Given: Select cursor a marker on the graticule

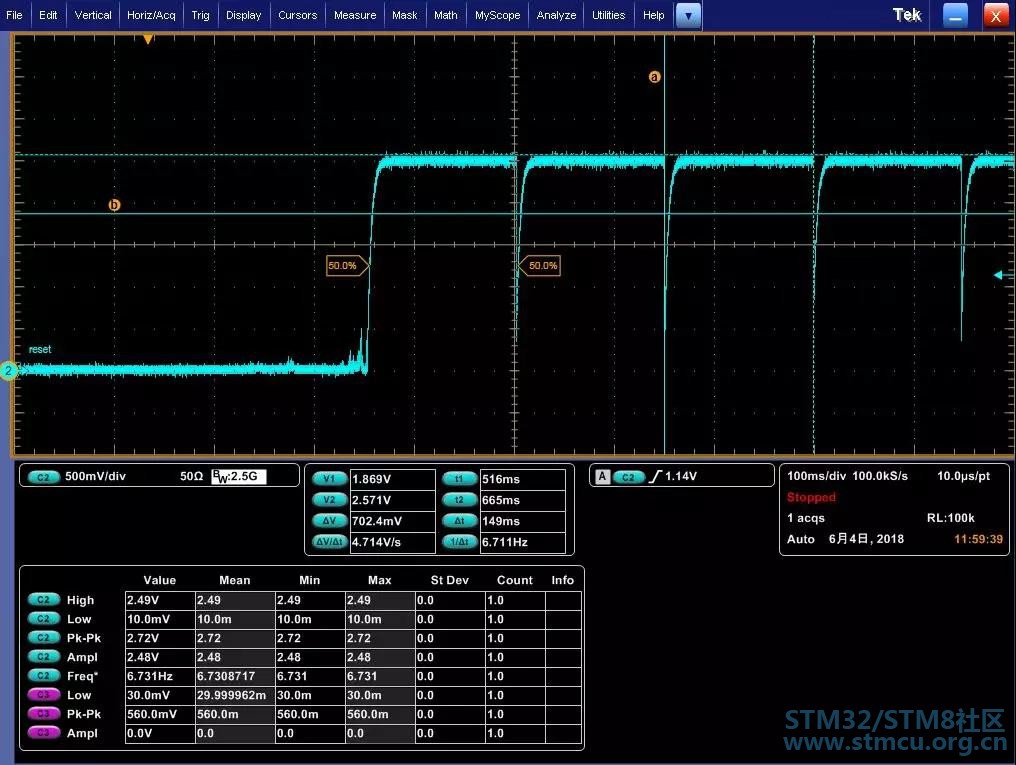Looking at the screenshot, I should coord(655,77).
